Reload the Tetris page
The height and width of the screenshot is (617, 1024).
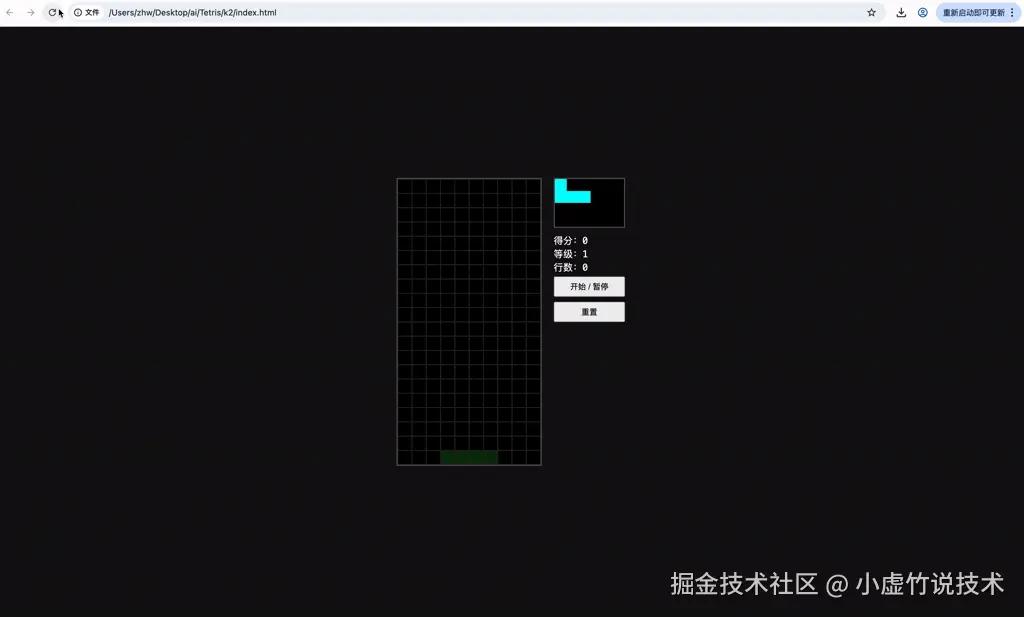point(51,12)
